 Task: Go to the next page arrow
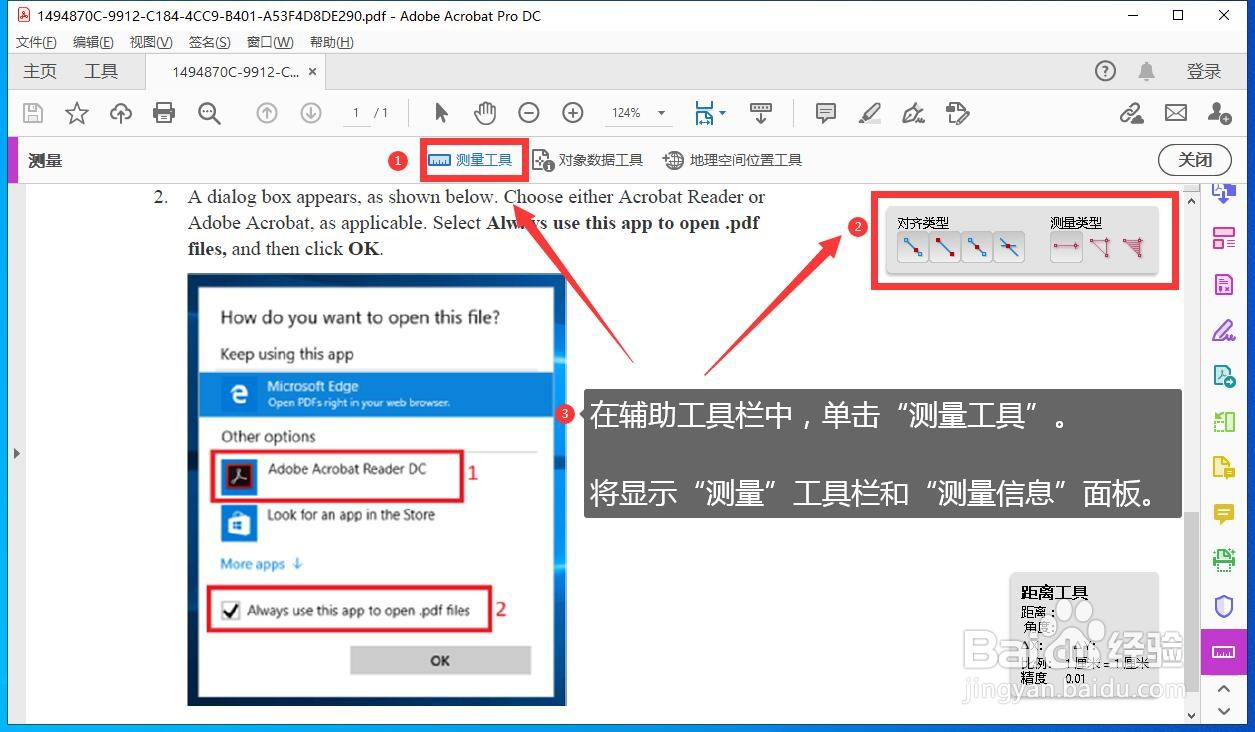(x=310, y=113)
